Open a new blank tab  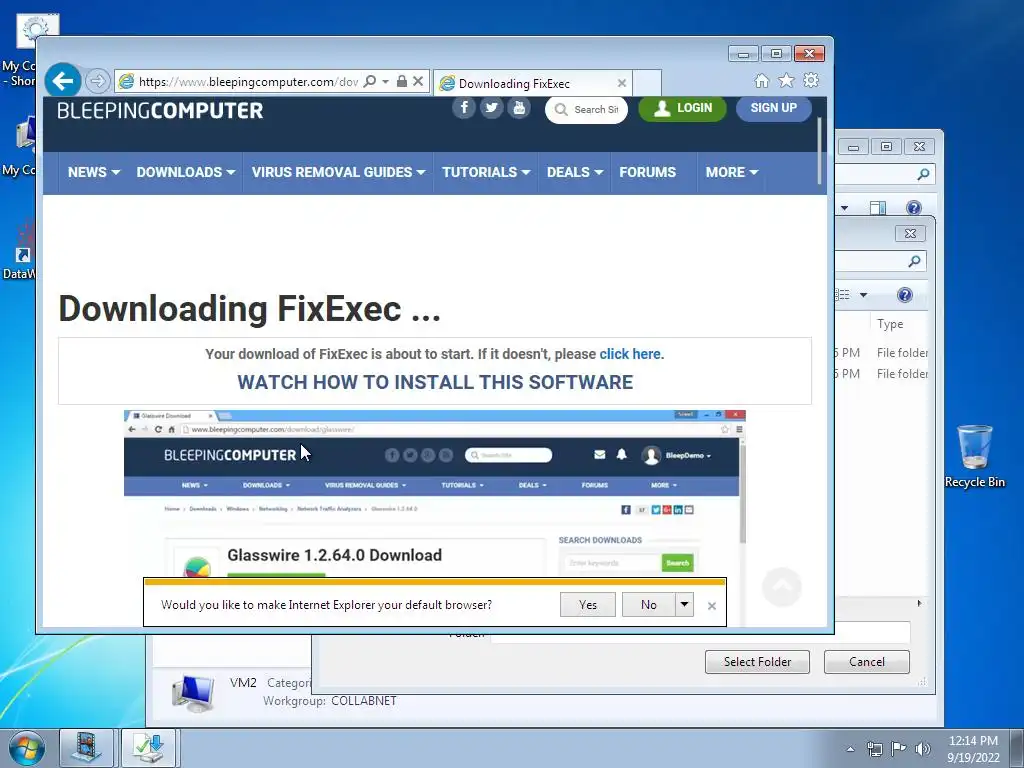pyautogui.click(x=647, y=84)
